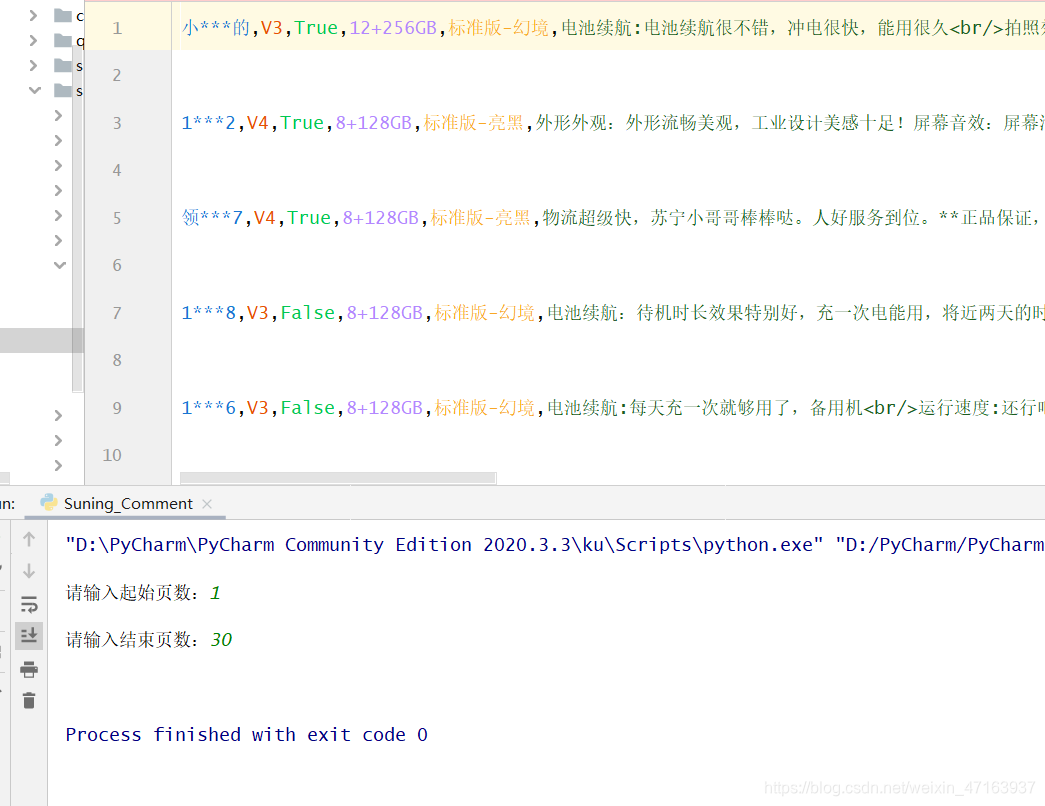Click the Python icon on Suning_Comment tab
The width and height of the screenshot is (1045, 806).
point(48,503)
